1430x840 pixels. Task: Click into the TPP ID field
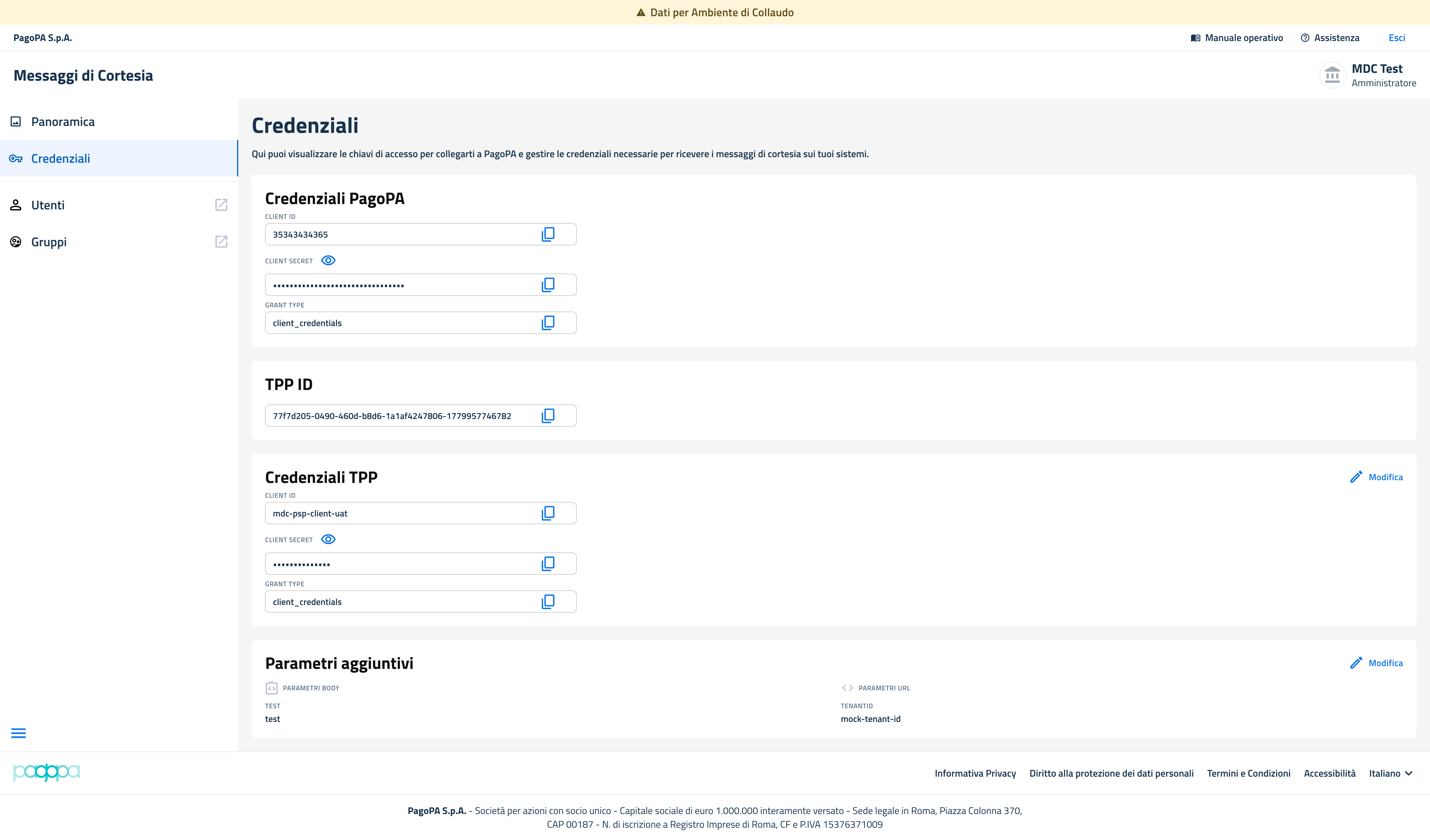pyautogui.click(x=421, y=416)
